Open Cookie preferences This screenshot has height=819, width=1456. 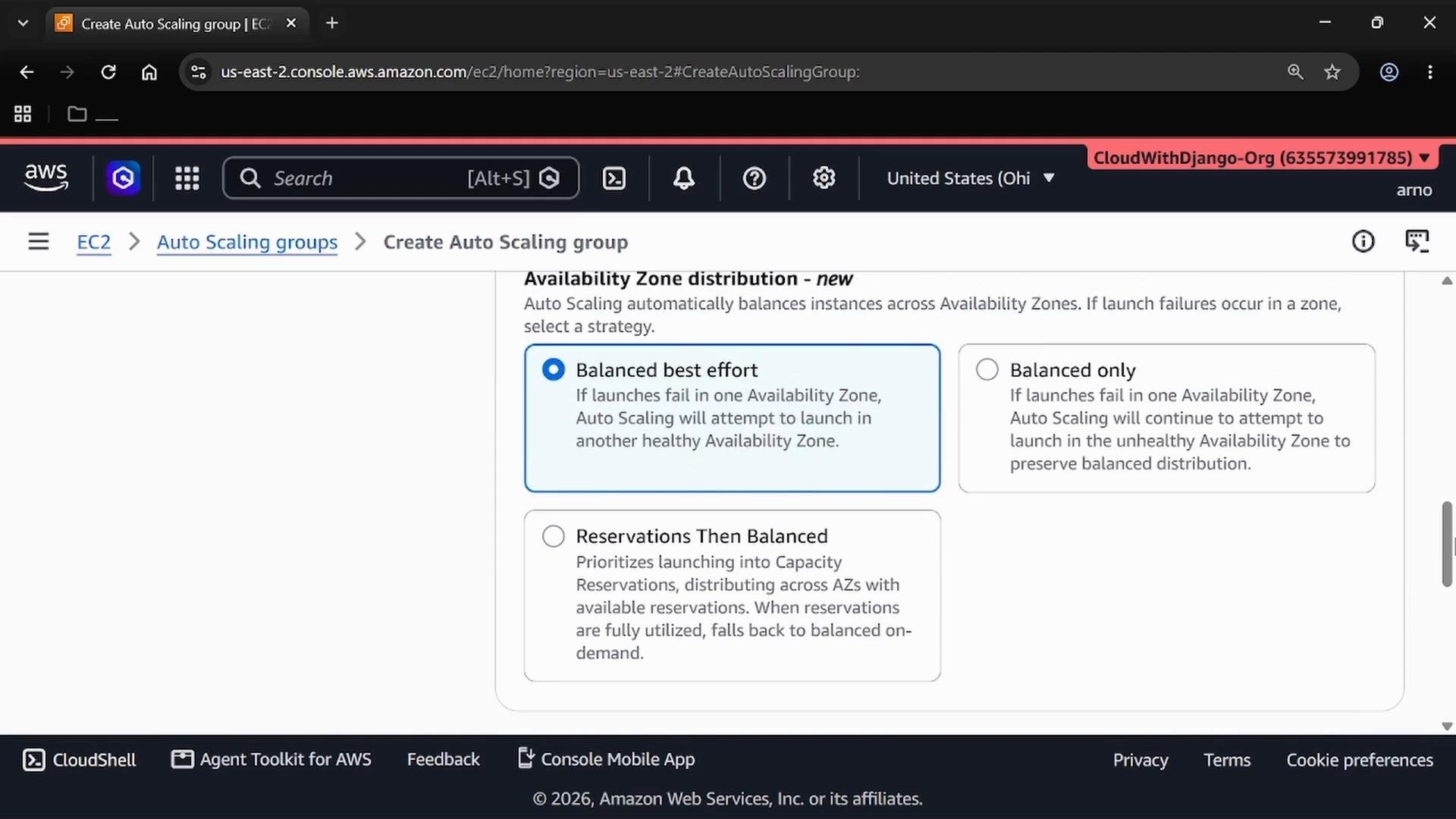tap(1360, 760)
